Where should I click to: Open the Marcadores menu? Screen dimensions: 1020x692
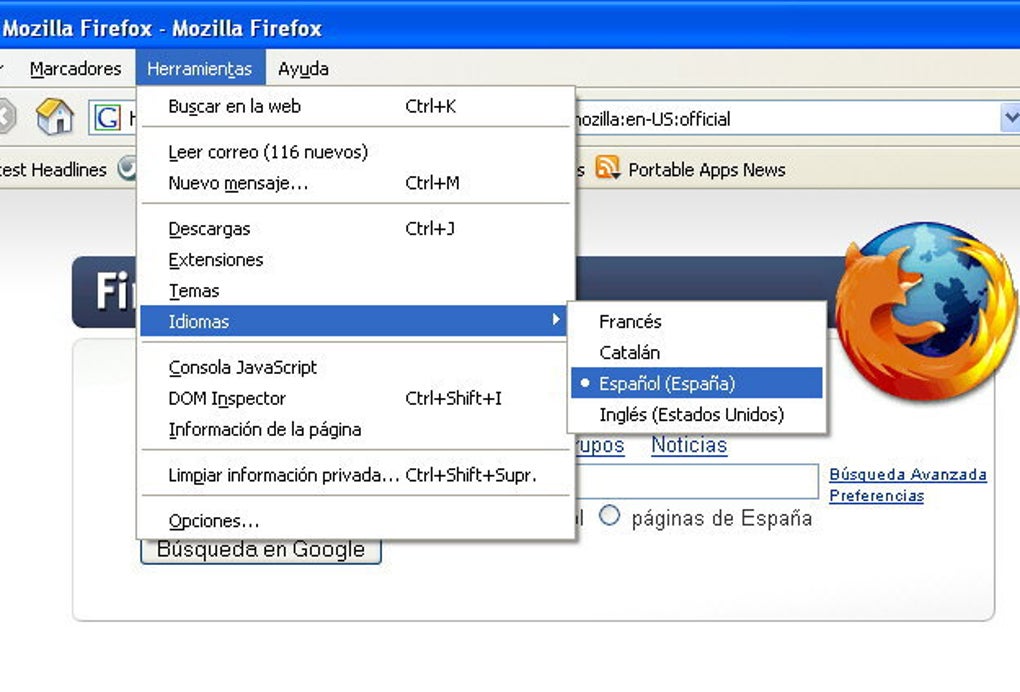75,68
